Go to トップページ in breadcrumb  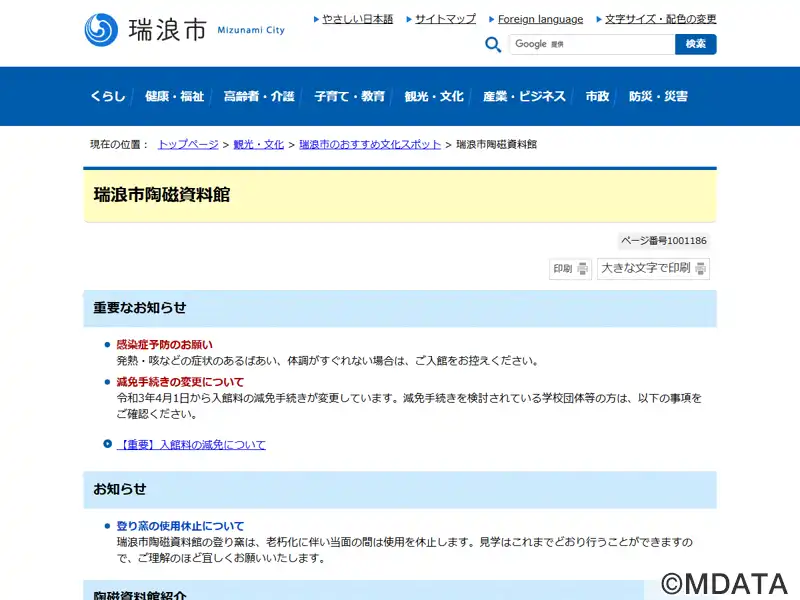coord(187,145)
